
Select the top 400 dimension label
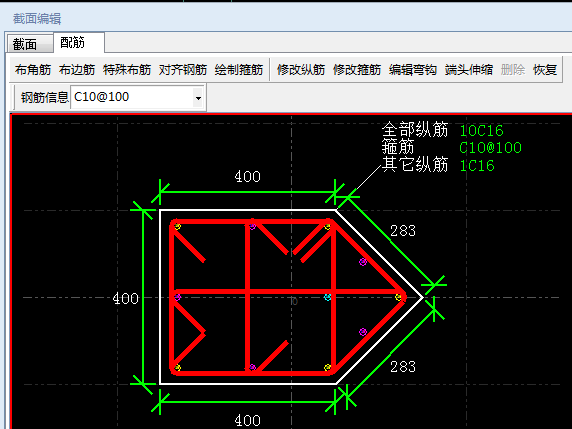pyautogui.click(x=247, y=177)
